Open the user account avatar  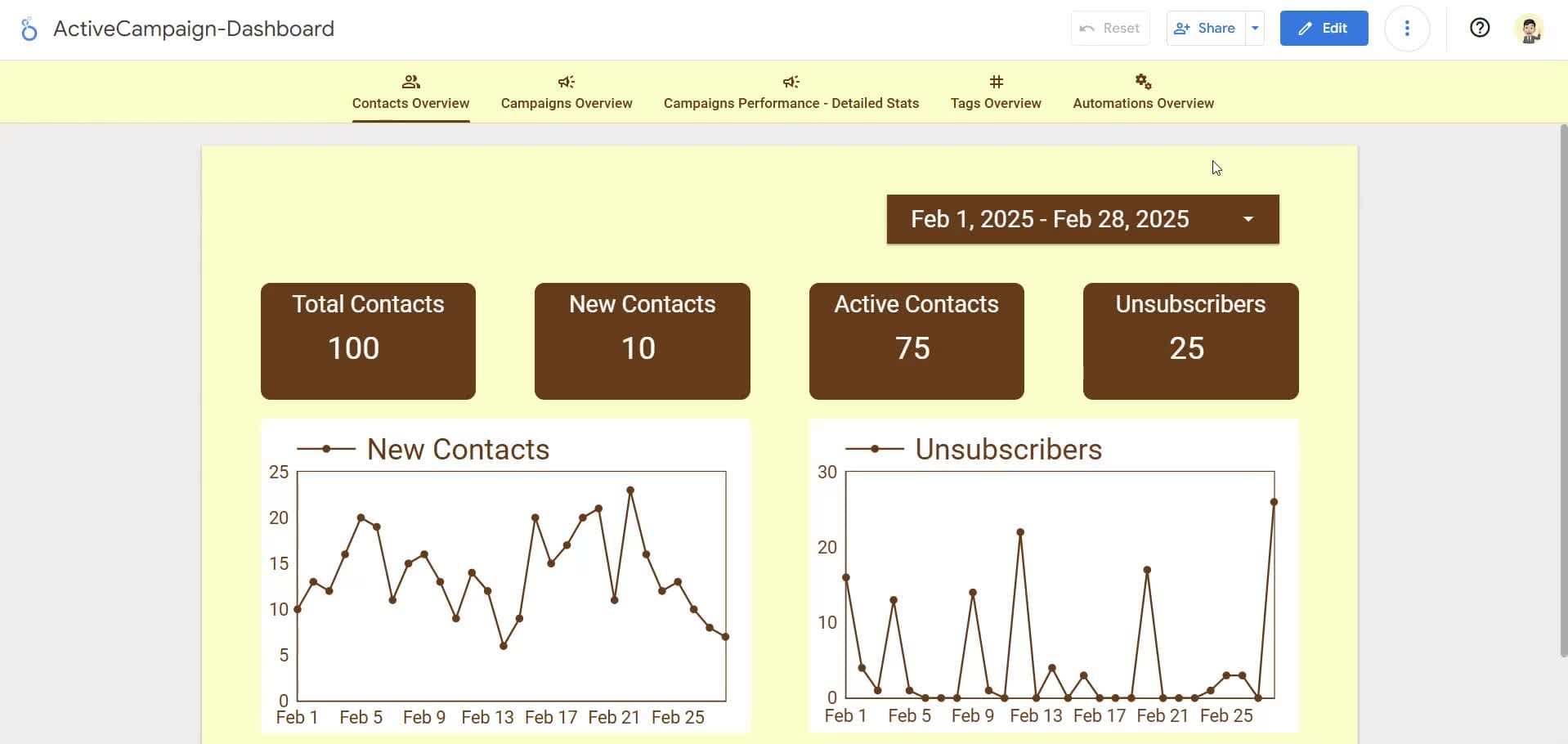[1528, 29]
